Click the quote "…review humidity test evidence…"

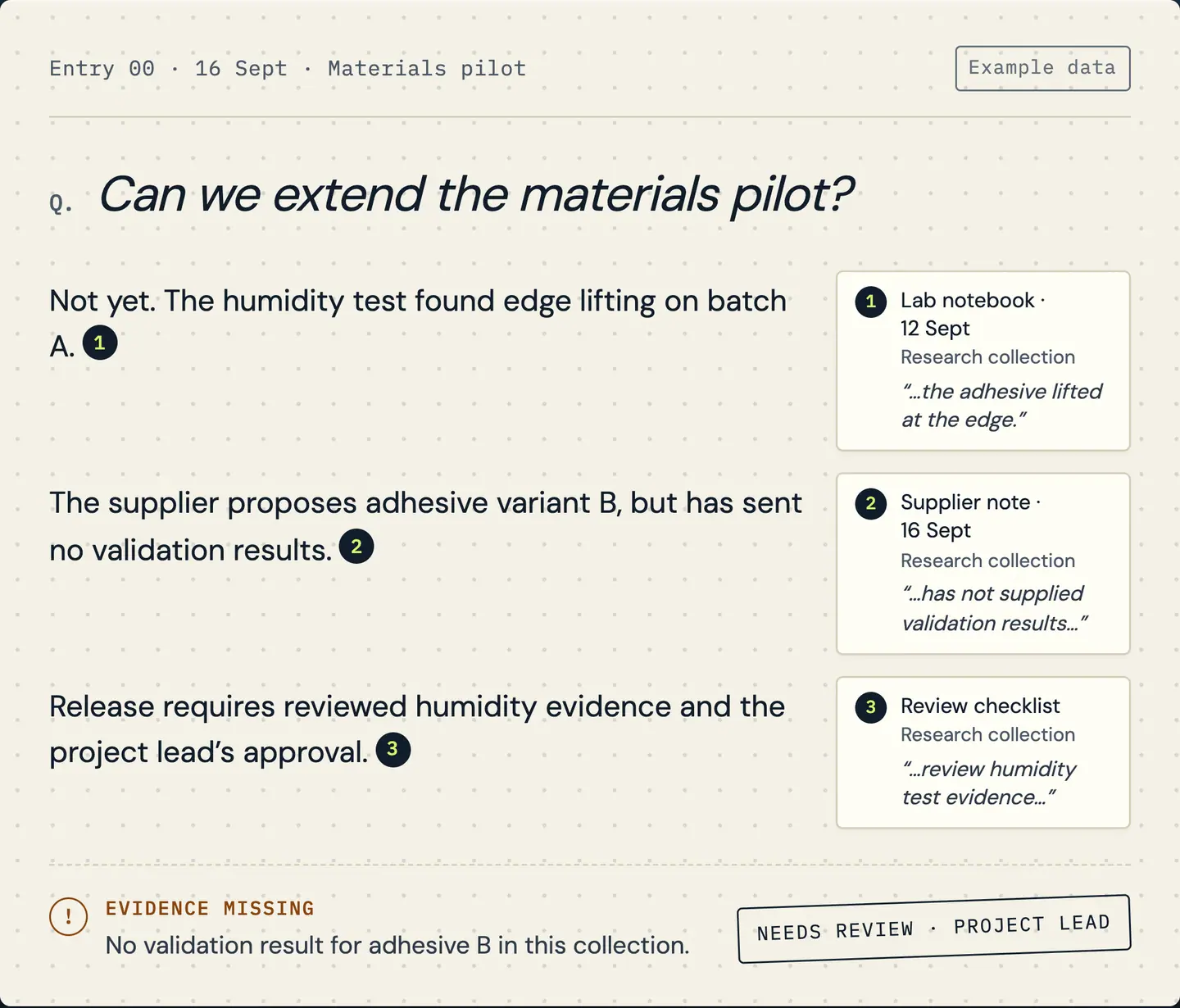tap(988, 783)
